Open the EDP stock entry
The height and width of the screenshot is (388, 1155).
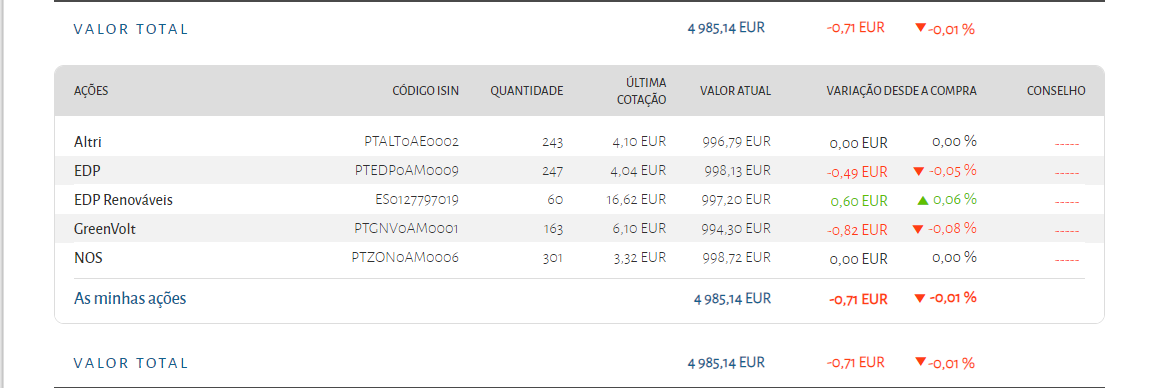[87, 171]
